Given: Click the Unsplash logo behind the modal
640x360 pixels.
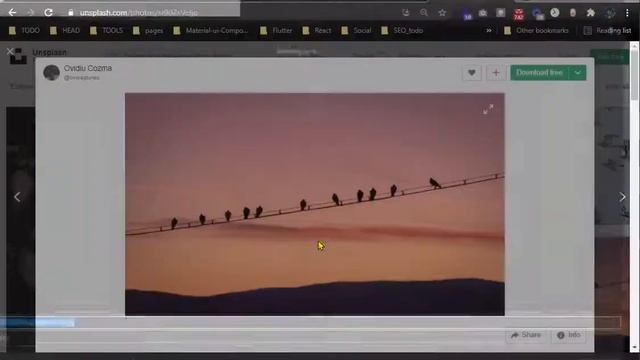Looking at the screenshot, I should click(x=18, y=57).
